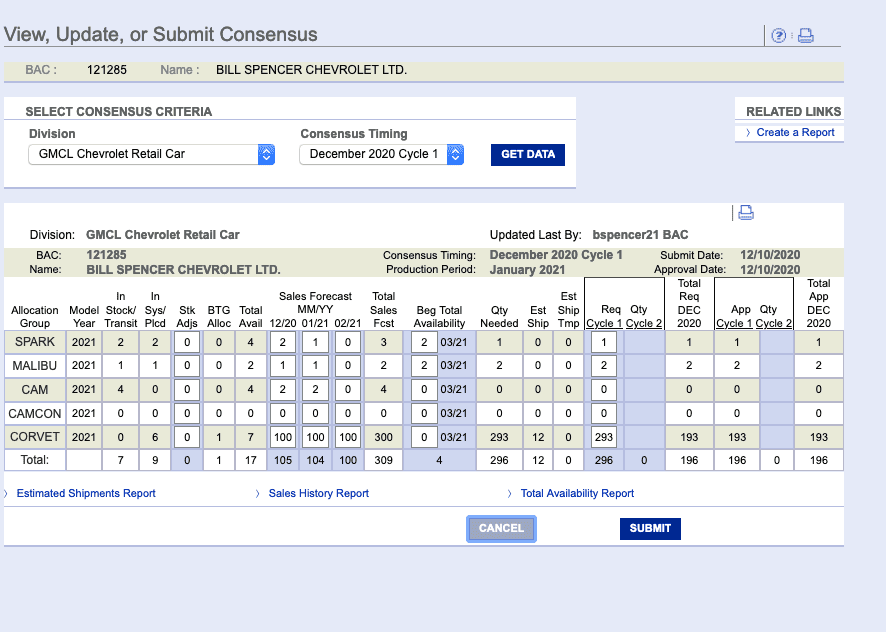886x632 pixels.
Task: Click the App Cycle 1 column header
Action: point(735,317)
